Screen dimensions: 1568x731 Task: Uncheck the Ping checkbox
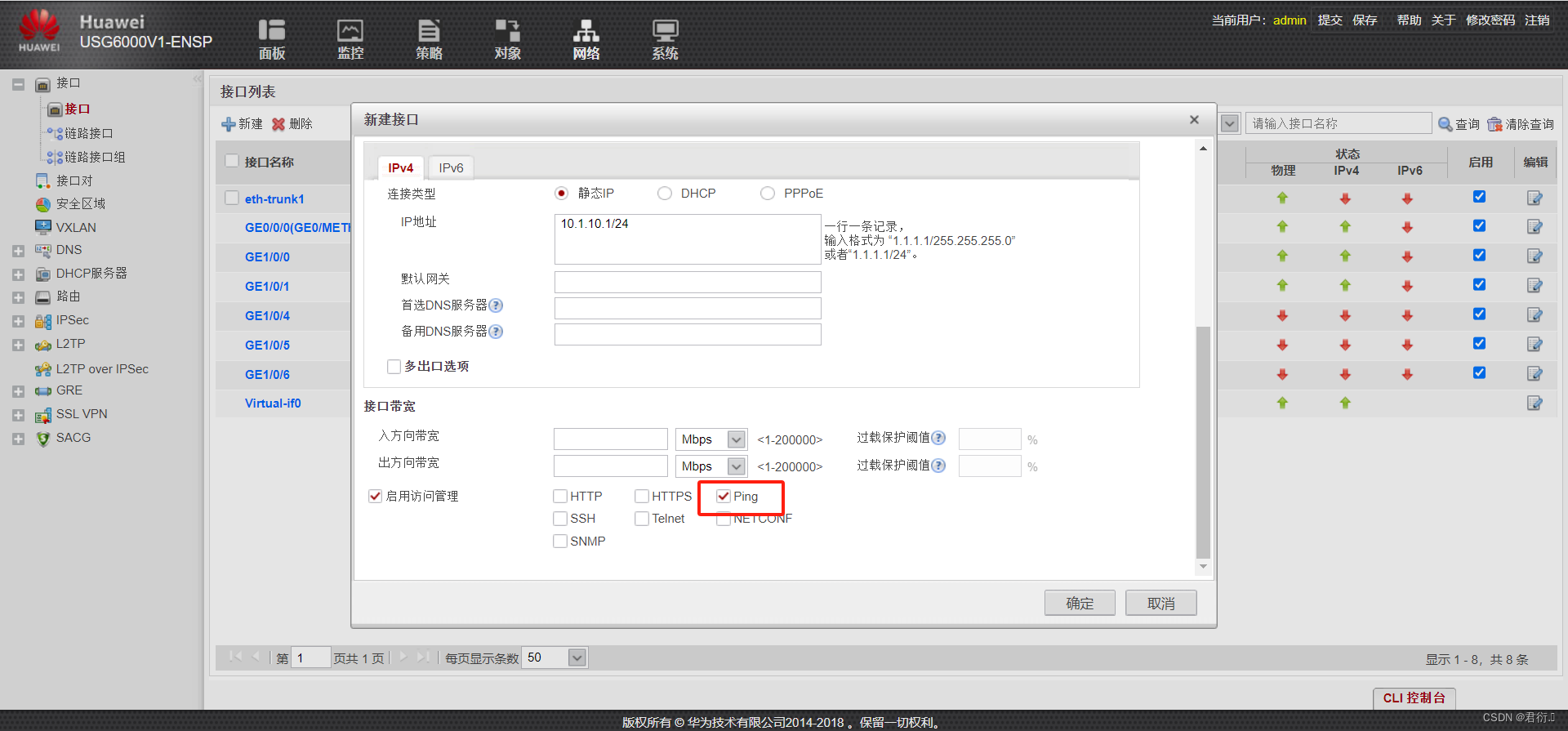tap(724, 497)
